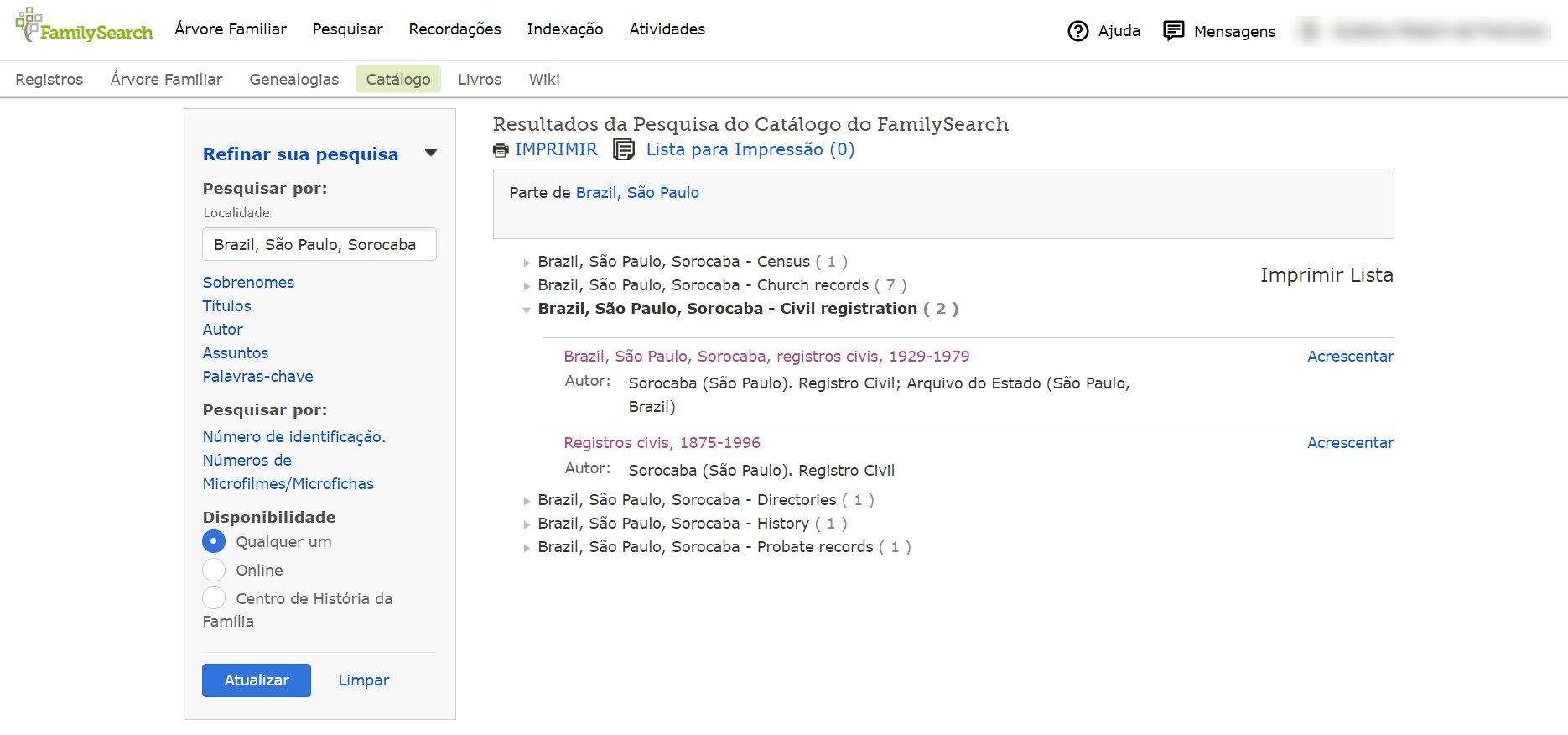Collapse the Sorocaba Civil registration category
This screenshot has height=735, width=1568.
[527, 310]
